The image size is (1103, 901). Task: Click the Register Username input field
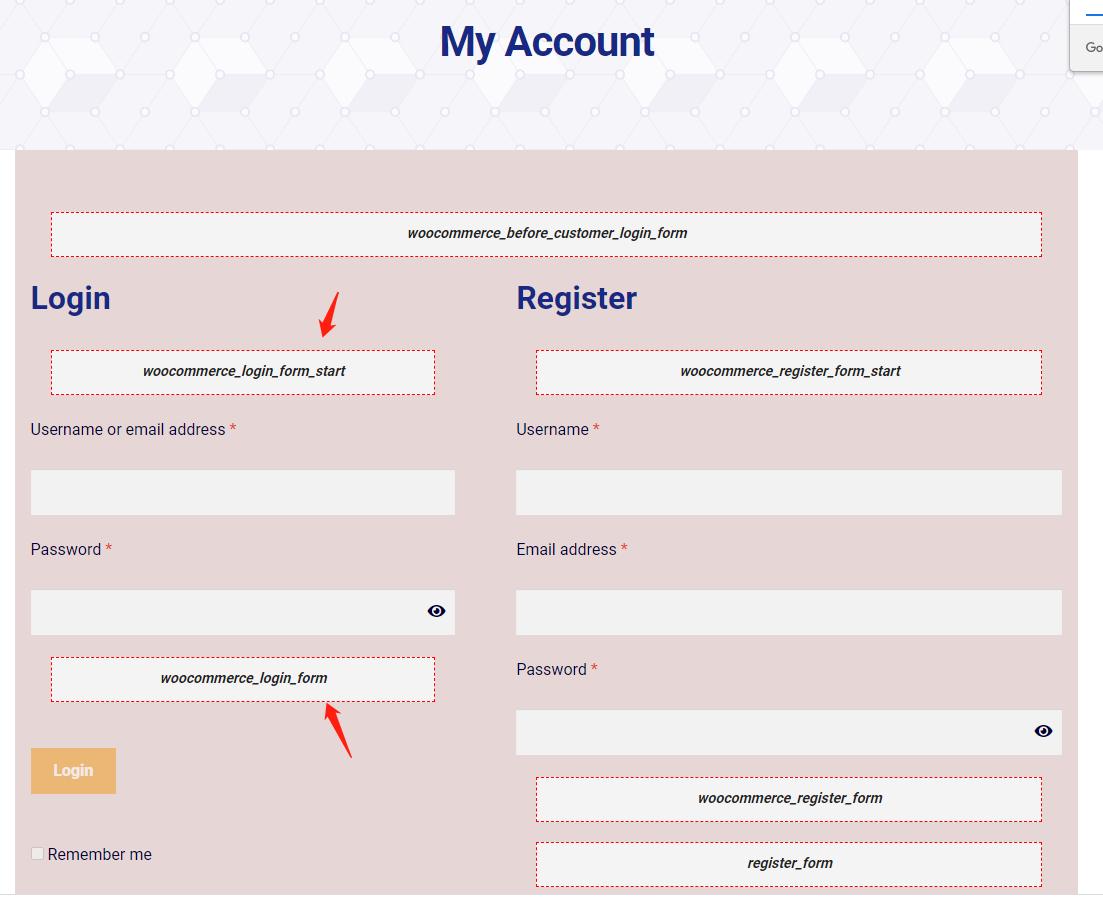pos(789,492)
